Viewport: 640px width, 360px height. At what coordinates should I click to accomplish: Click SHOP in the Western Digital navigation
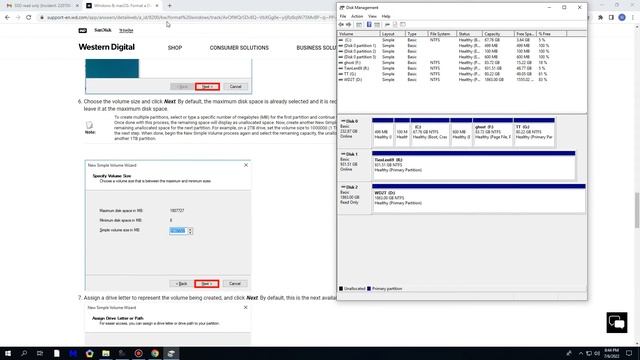click(175, 48)
